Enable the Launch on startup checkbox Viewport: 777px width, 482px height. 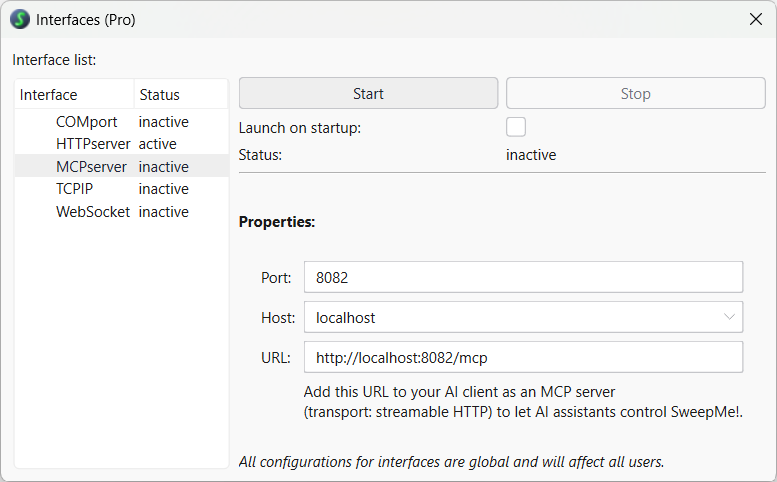coord(516,127)
